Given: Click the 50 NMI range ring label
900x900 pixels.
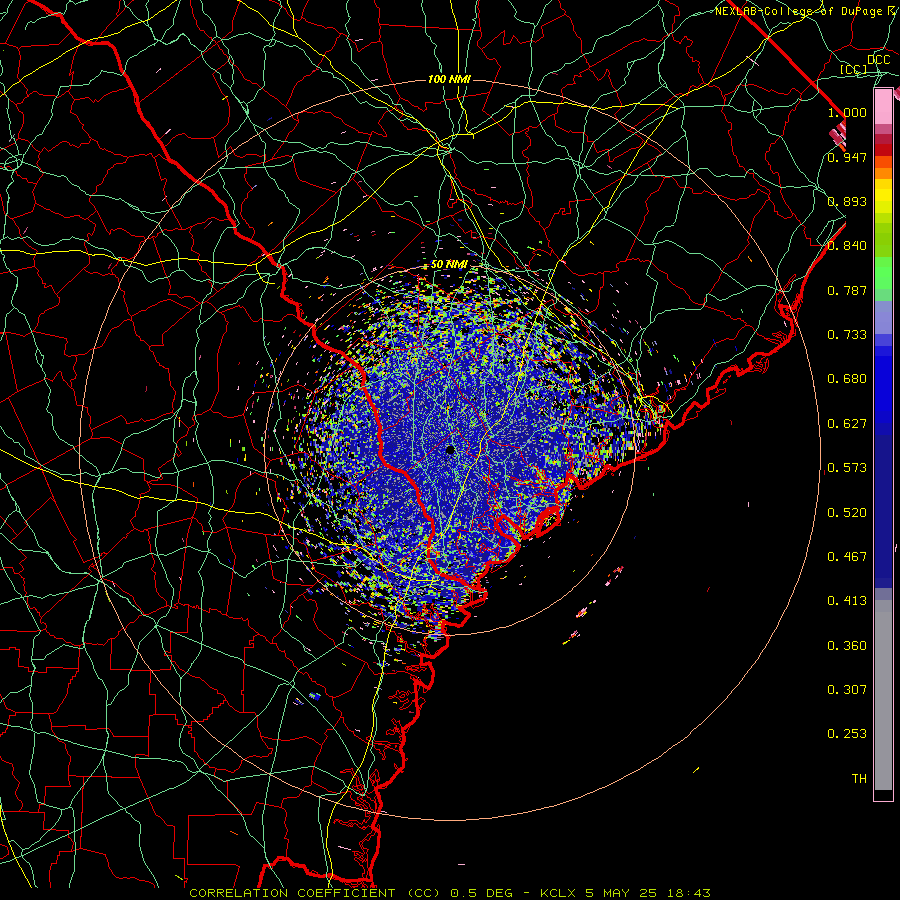Looking at the screenshot, I should coord(449,264).
